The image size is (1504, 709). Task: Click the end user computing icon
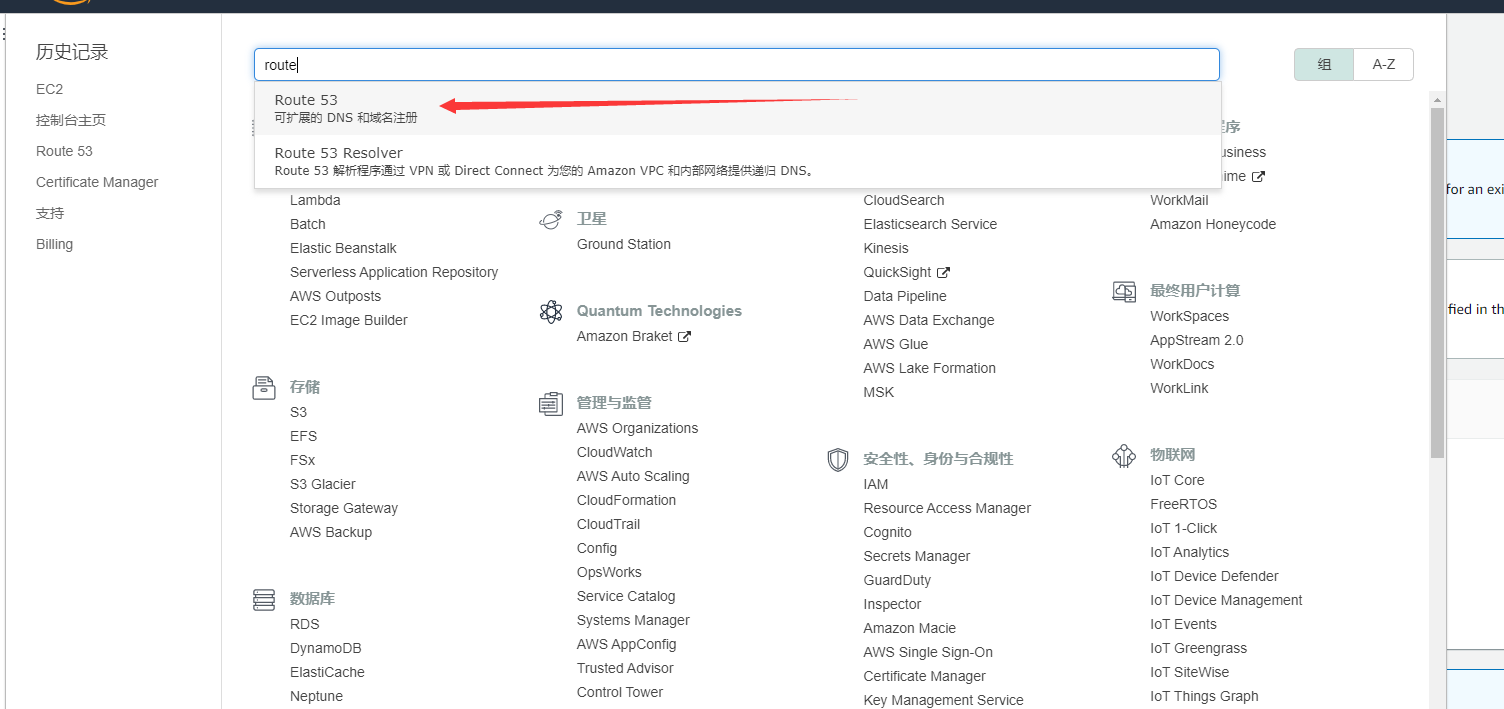1124,292
